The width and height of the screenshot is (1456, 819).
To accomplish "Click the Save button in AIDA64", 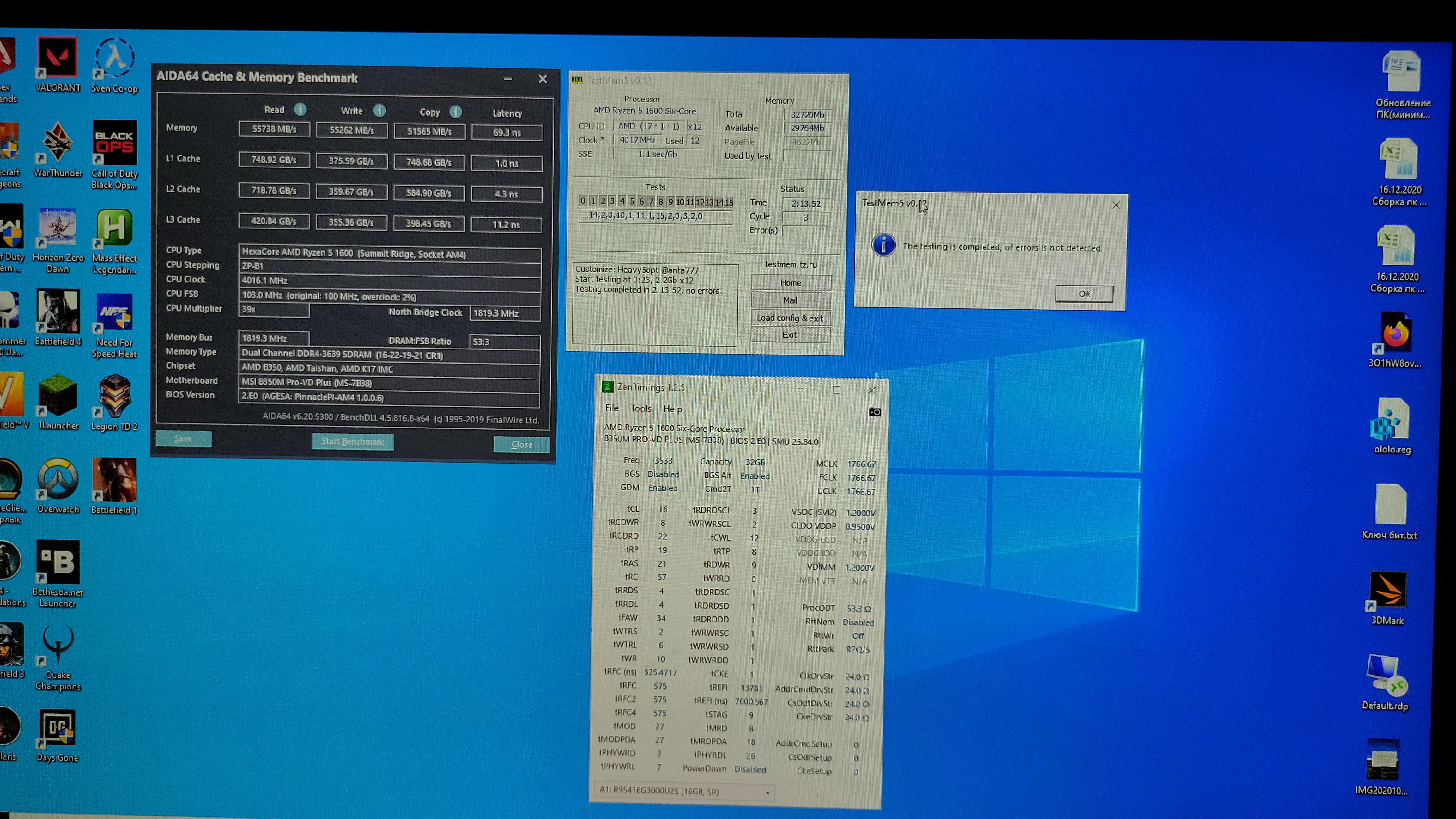I will [183, 439].
